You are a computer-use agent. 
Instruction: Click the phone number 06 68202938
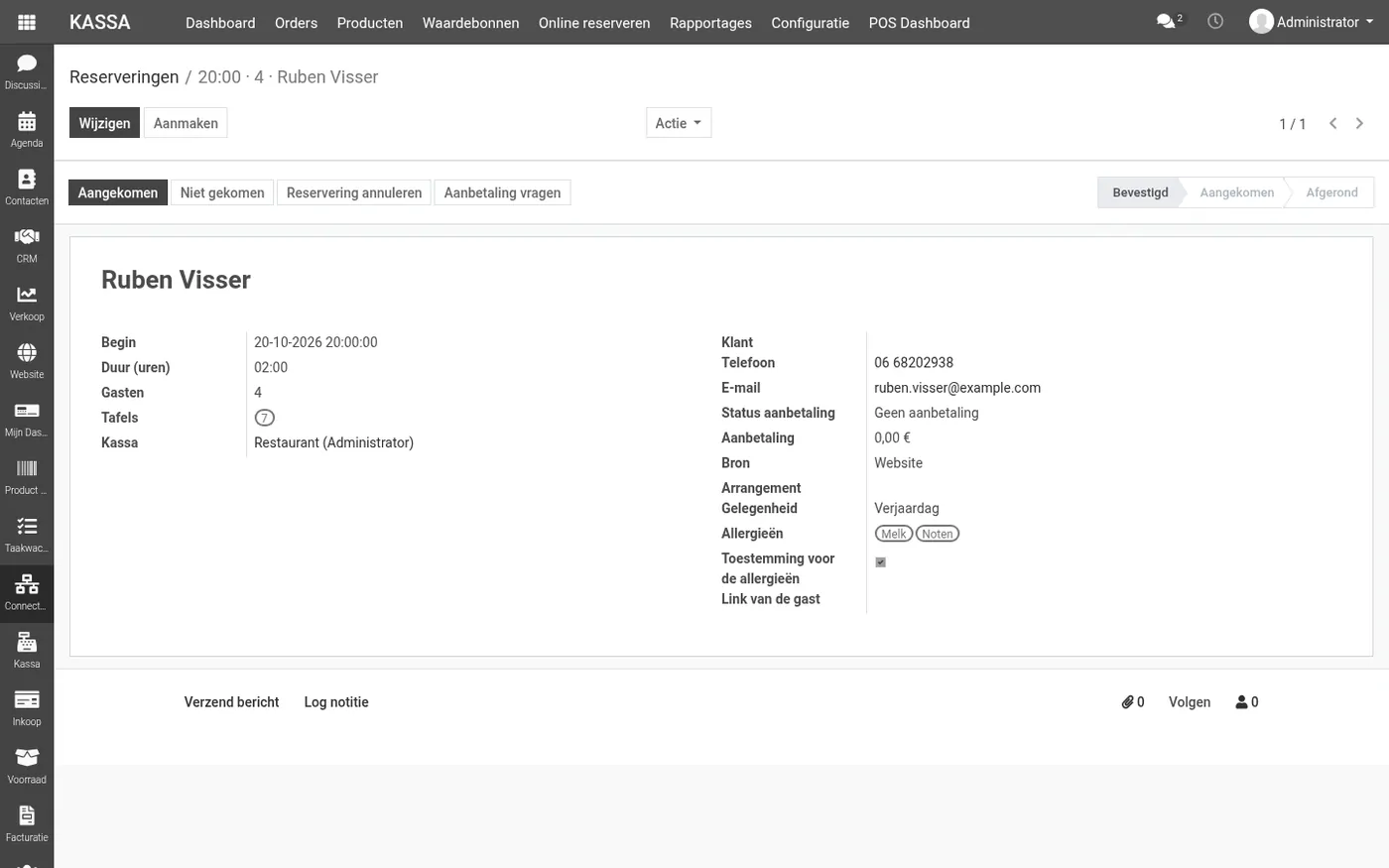pos(914,362)
